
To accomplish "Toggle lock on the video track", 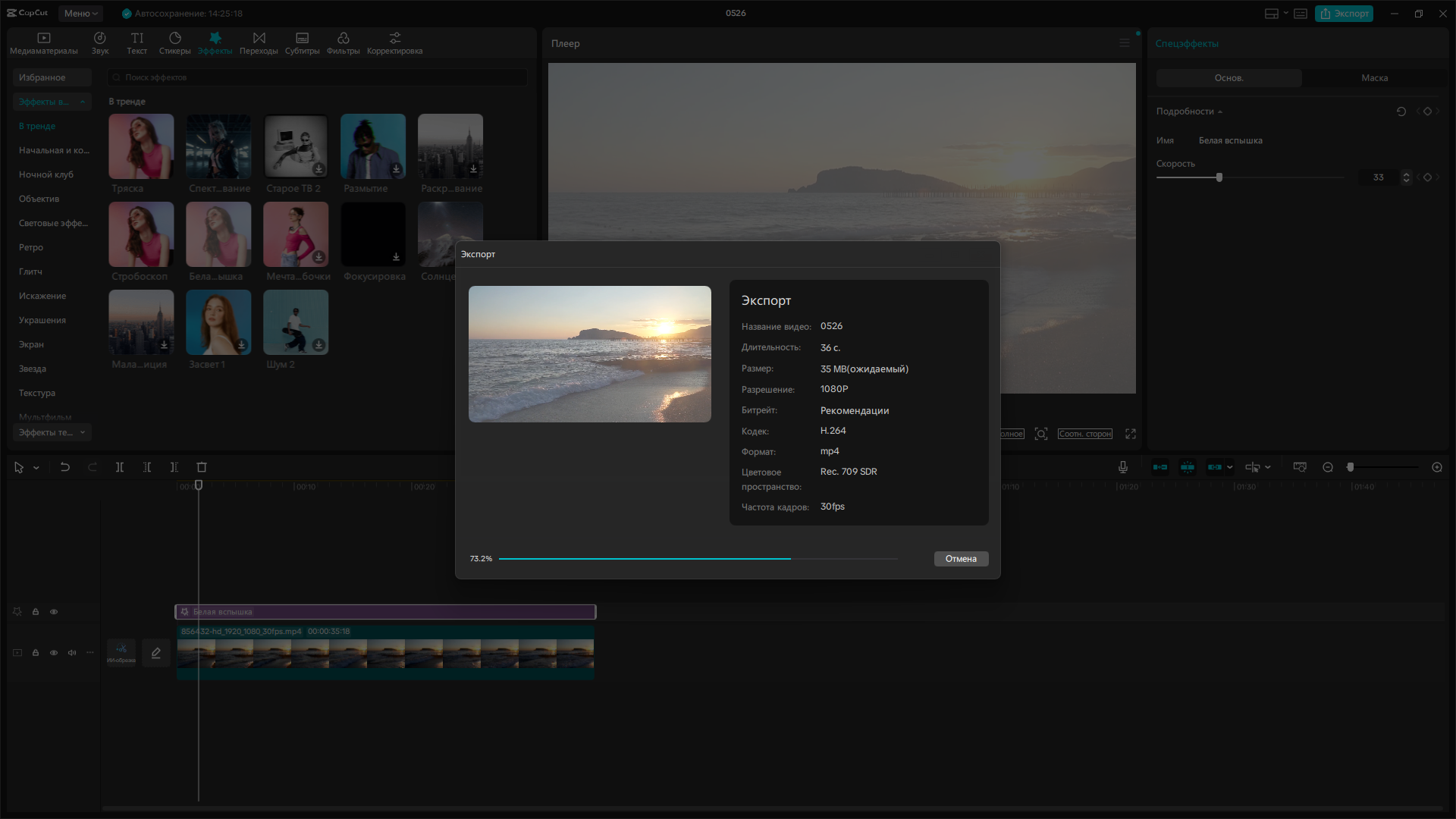I will (36, 653).
